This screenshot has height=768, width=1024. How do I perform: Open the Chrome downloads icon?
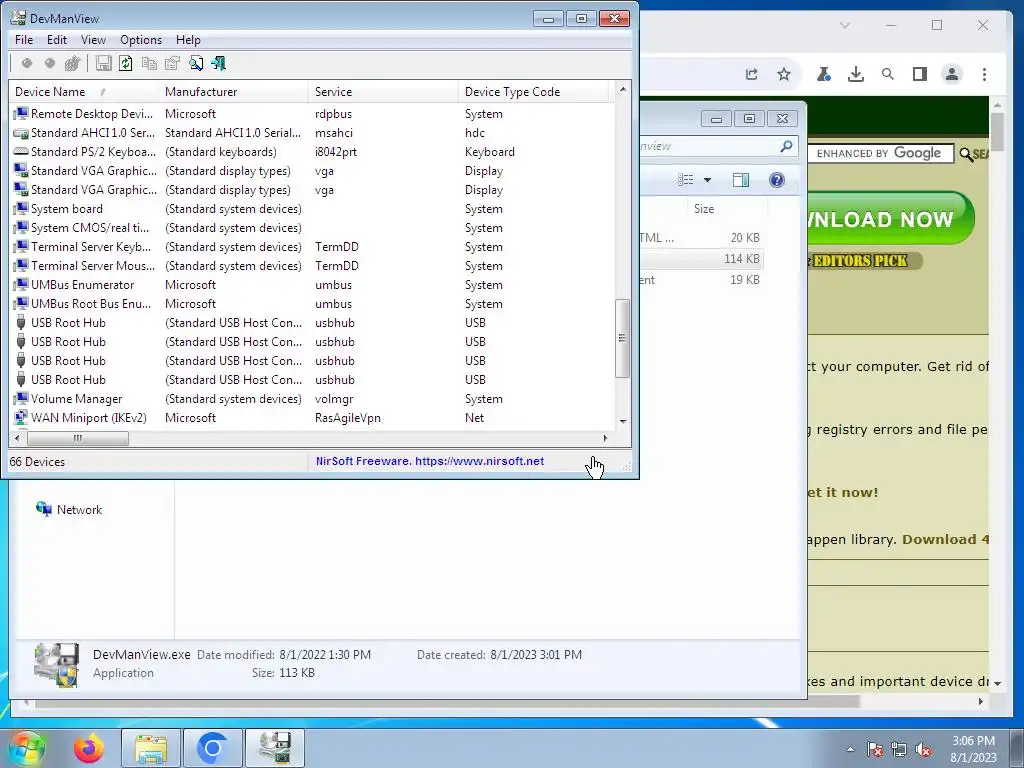[x=856, y=74]
